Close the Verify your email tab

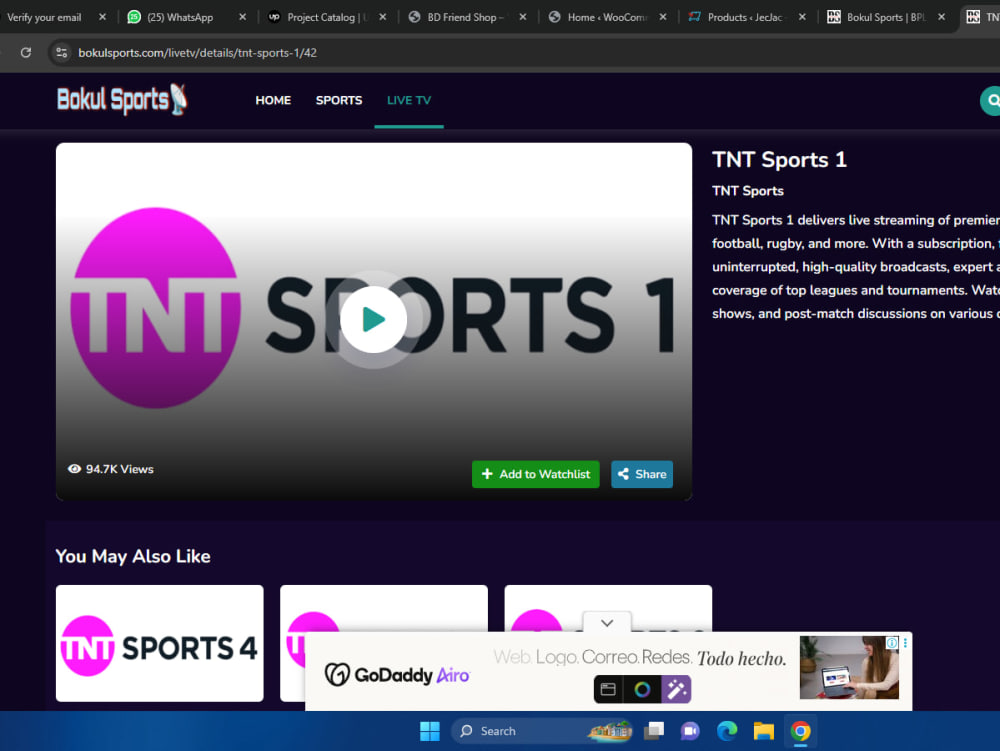pos(102,17)
